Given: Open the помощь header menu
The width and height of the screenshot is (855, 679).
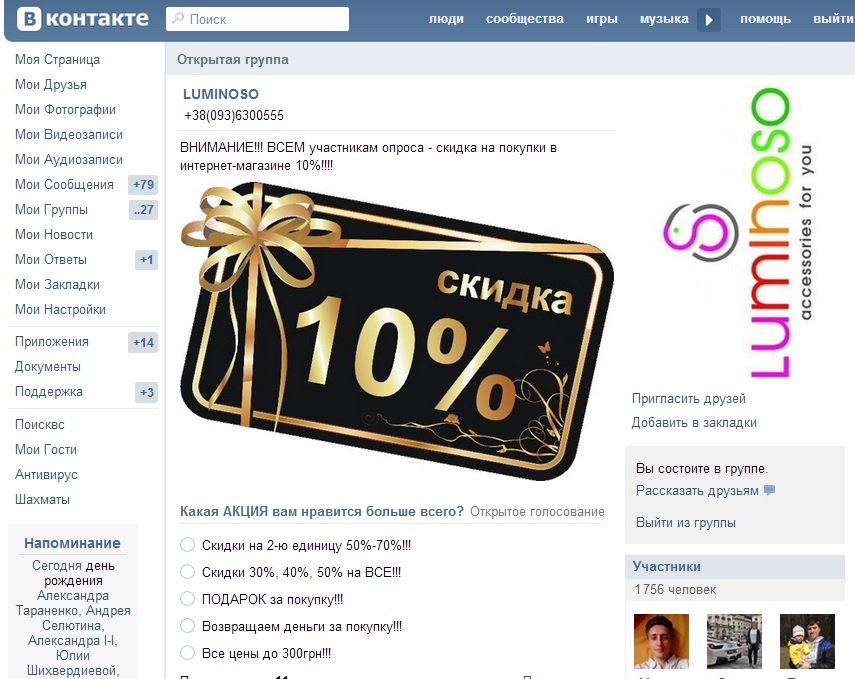Looking at the screenshot, I should (x=765, y=19).
